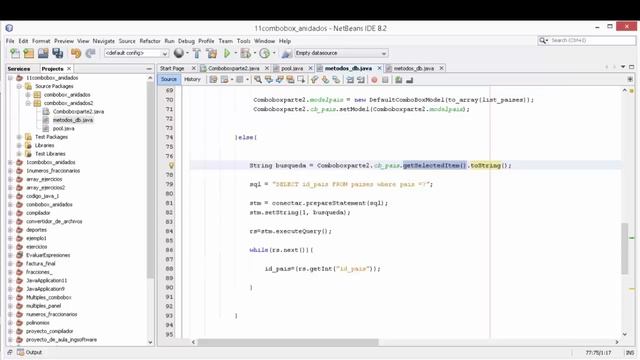Switch to the Services panel tab
Viewport: 640px width, 360px height.
[19, 69]
